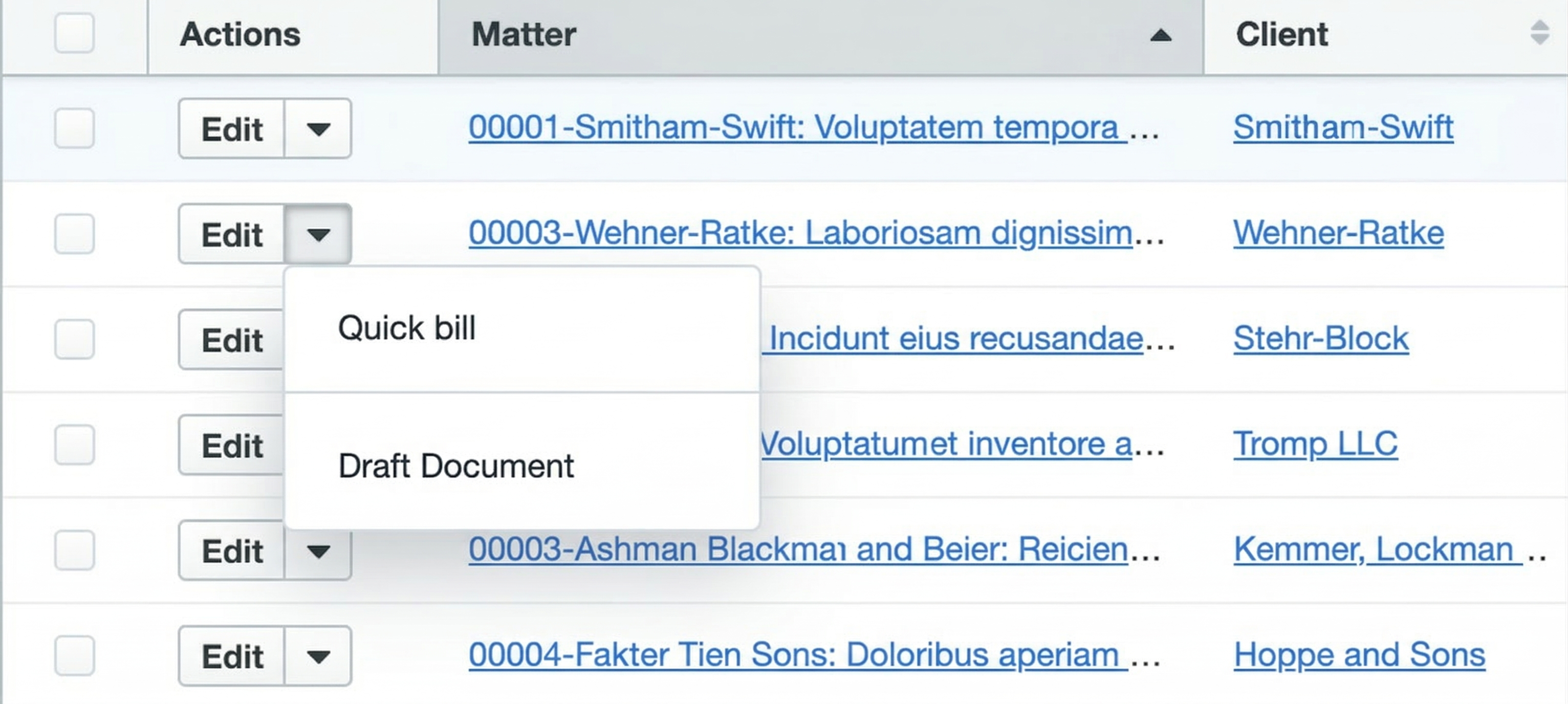Click the Client column sort arrows icon
1568x704 pixels.
(1539, 33)
